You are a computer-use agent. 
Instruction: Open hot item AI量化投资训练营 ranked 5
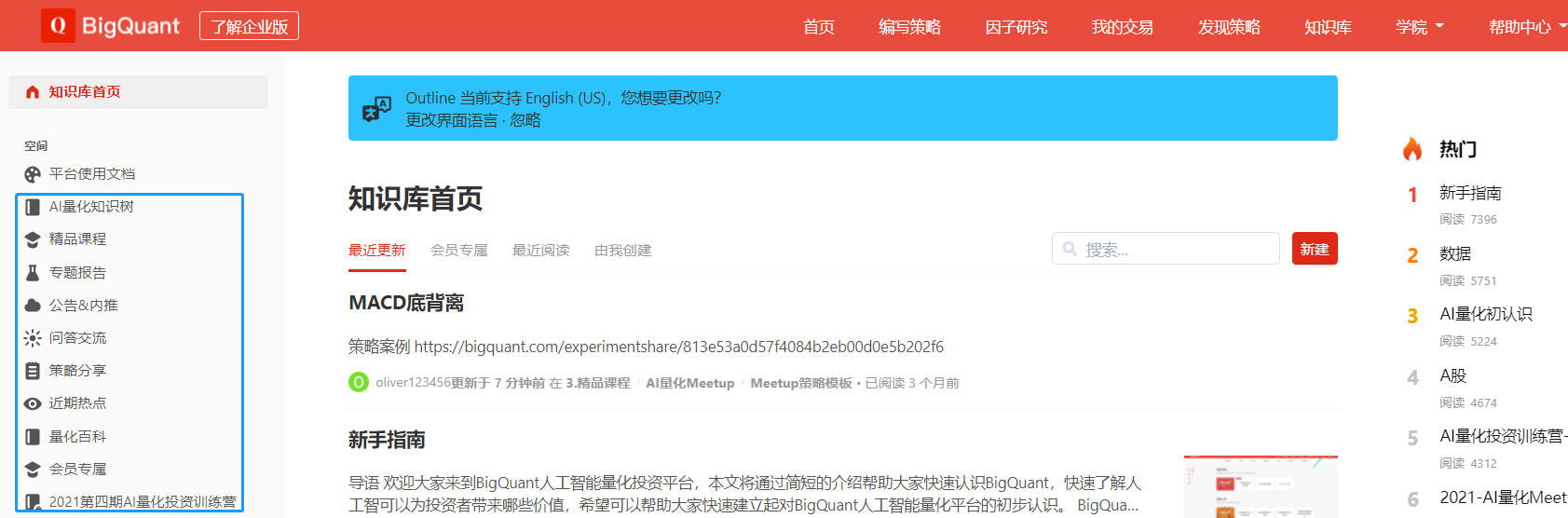pos(1503,436)
